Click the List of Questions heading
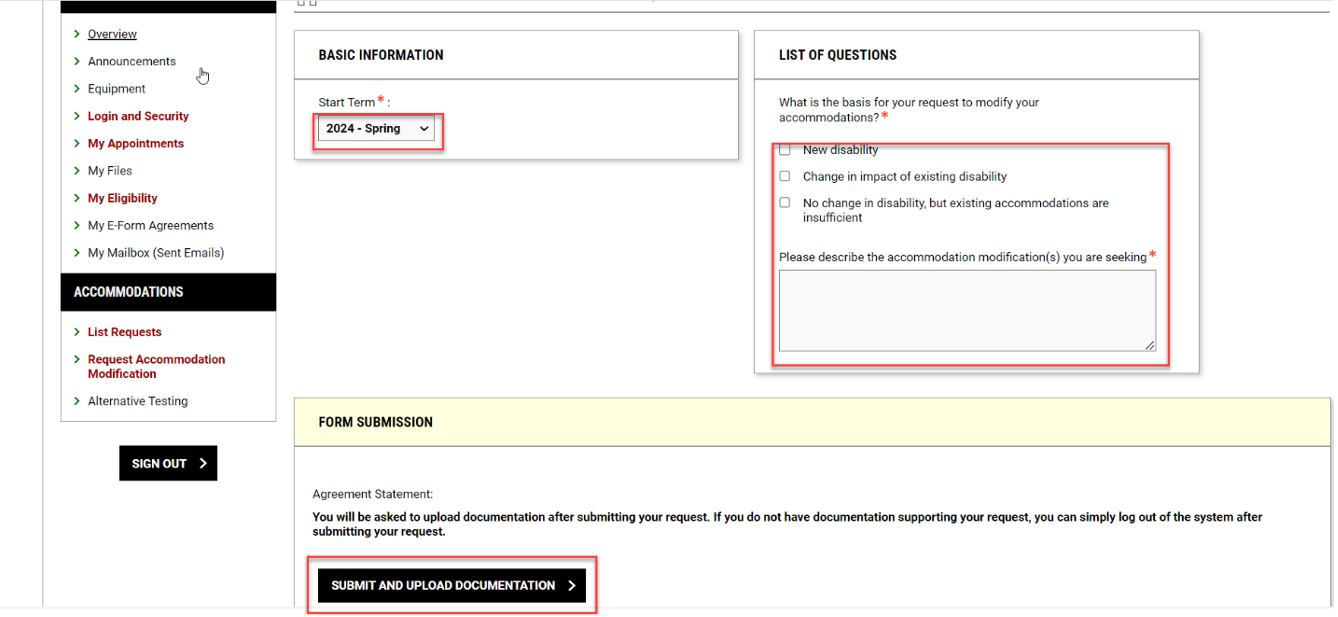Screen dimensions: 1338x617 coord(838,55)
